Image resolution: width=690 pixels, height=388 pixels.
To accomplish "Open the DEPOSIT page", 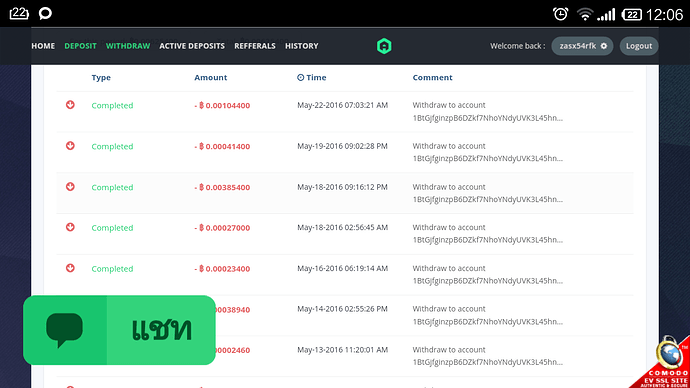I will 80,46.
